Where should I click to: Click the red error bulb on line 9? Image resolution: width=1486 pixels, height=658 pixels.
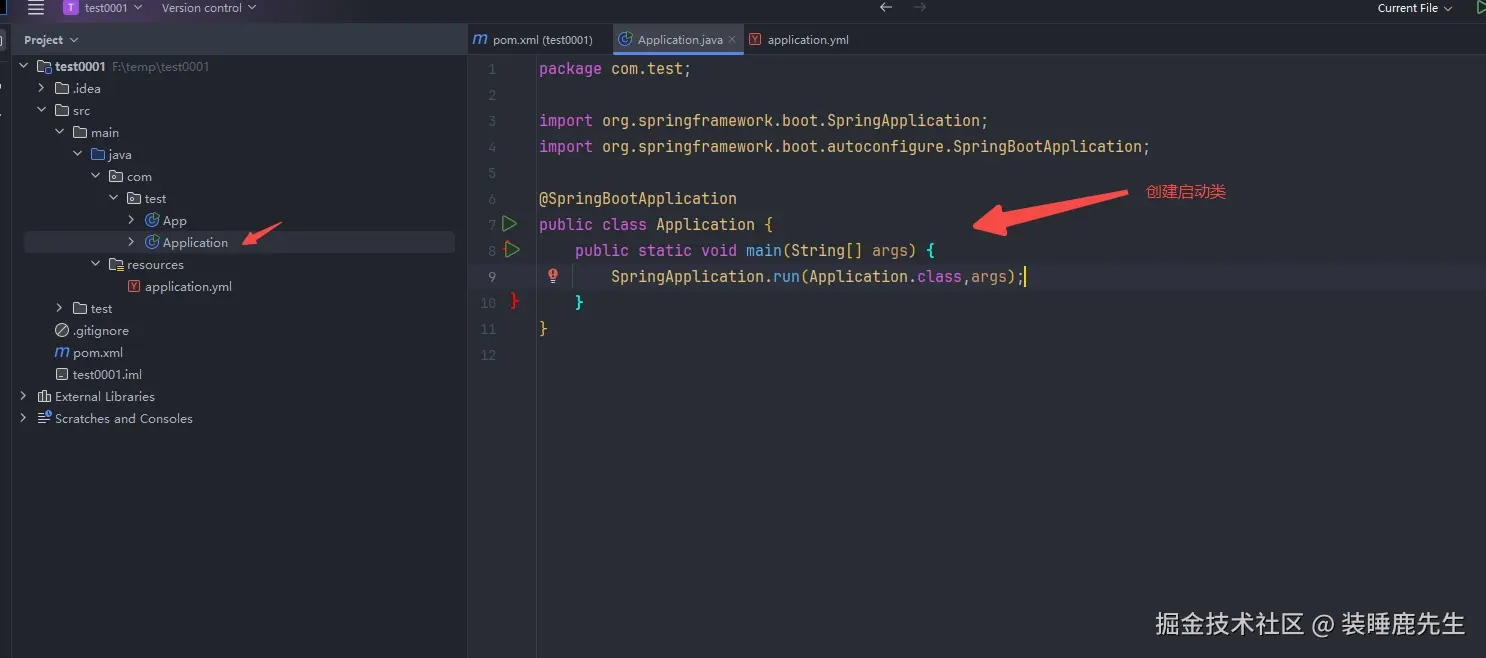(553, 276)
